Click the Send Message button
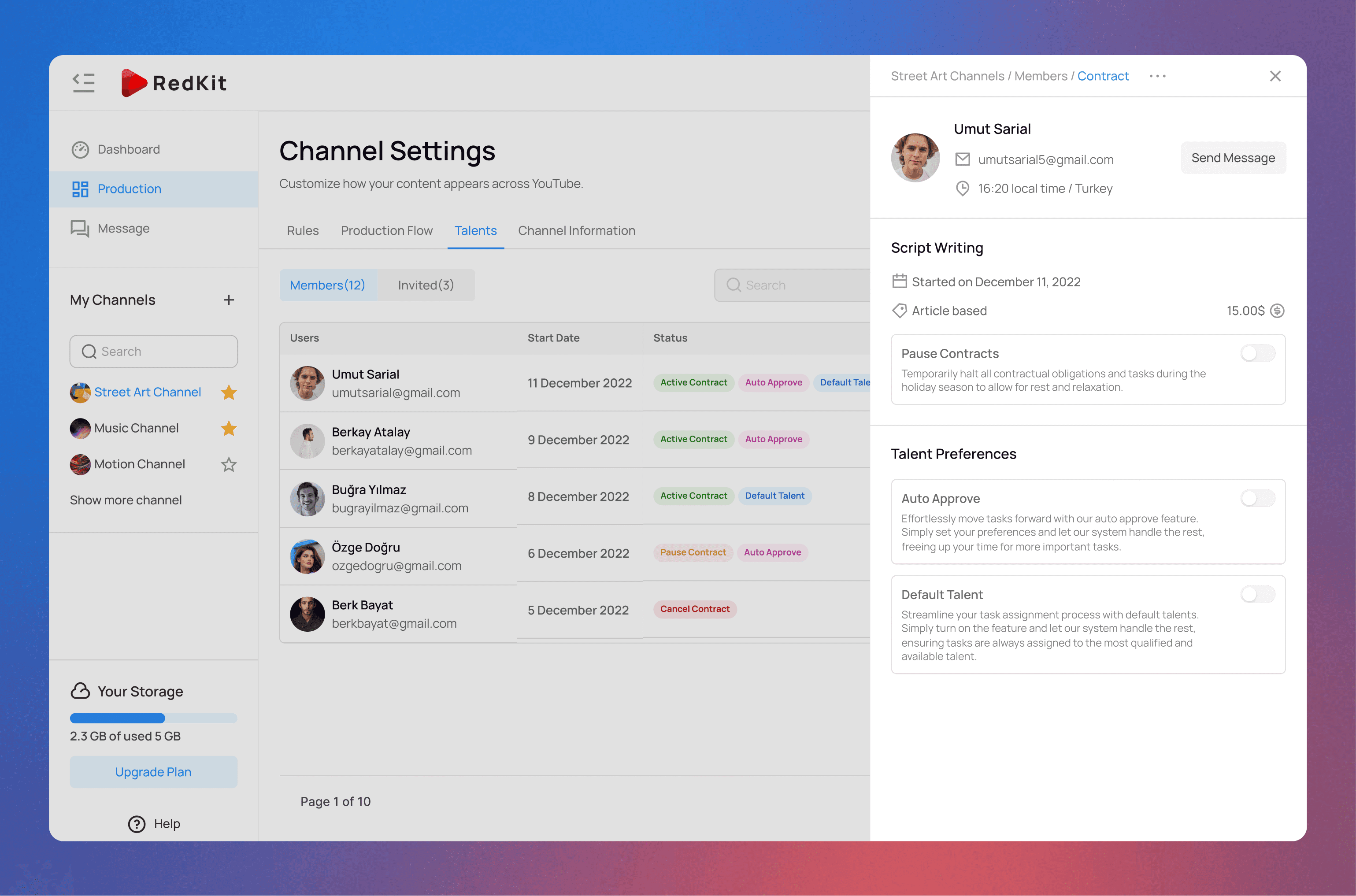The image size is (1356, 896). (1233, 158)
